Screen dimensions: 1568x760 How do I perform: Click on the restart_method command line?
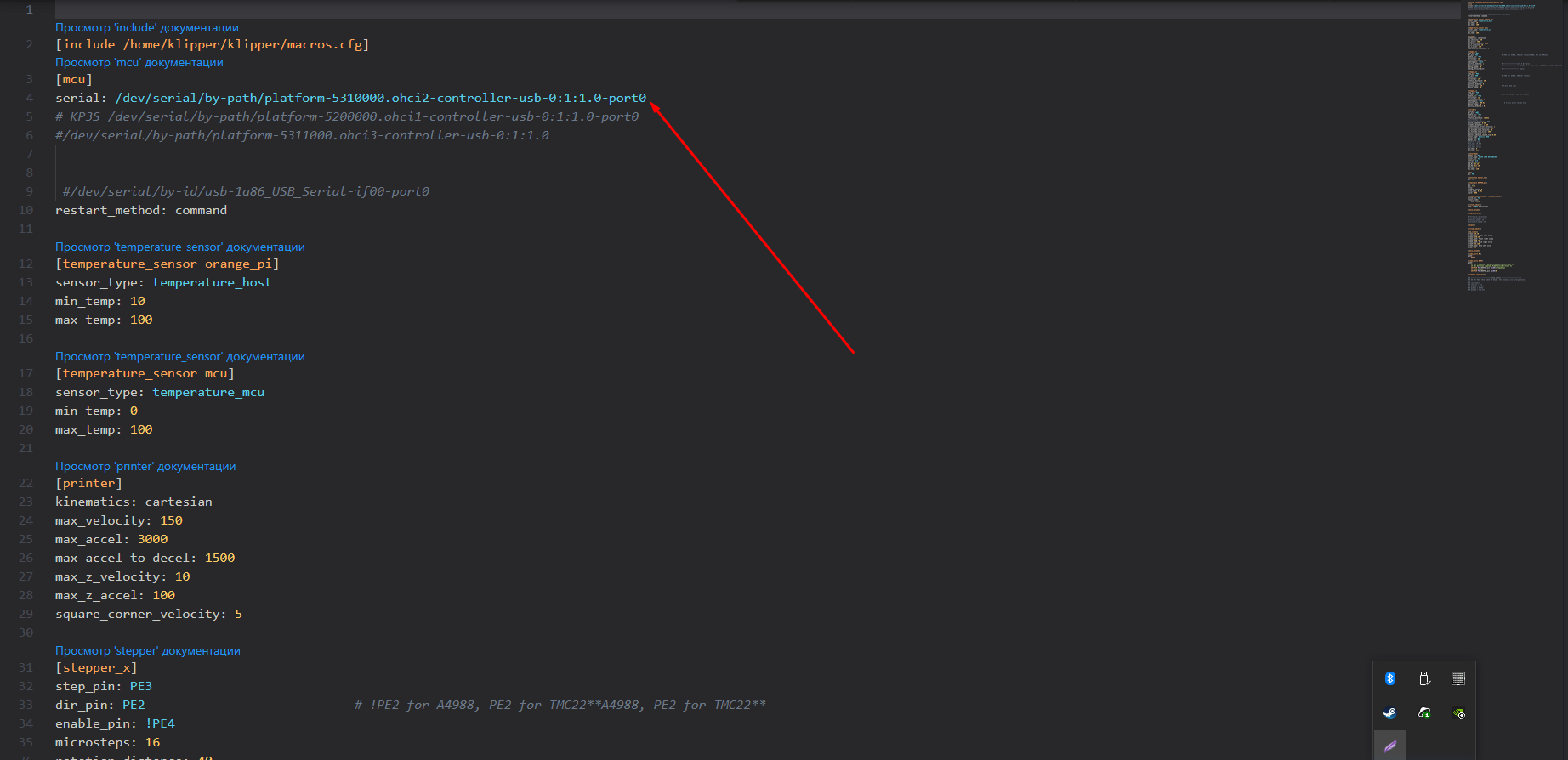click(x=140, y=210)
